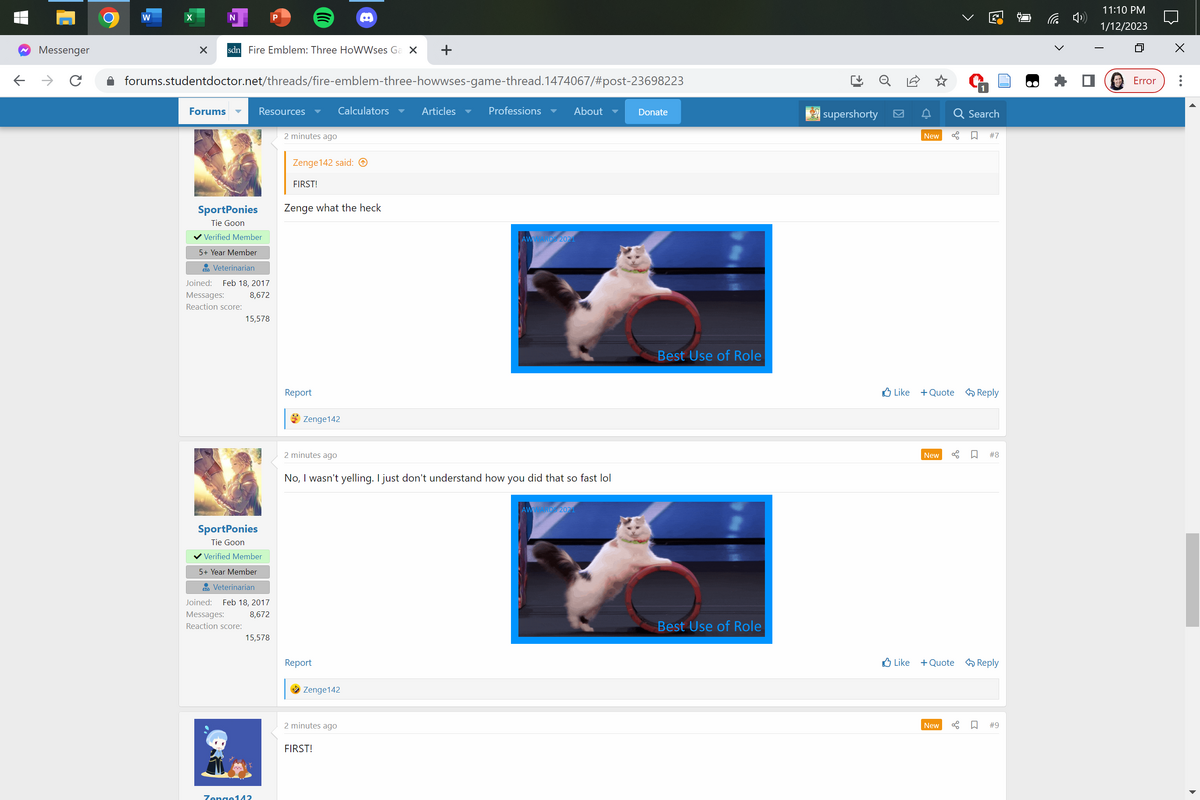
Task: Open Spotify from the taskbar
Action: point(322,17)
